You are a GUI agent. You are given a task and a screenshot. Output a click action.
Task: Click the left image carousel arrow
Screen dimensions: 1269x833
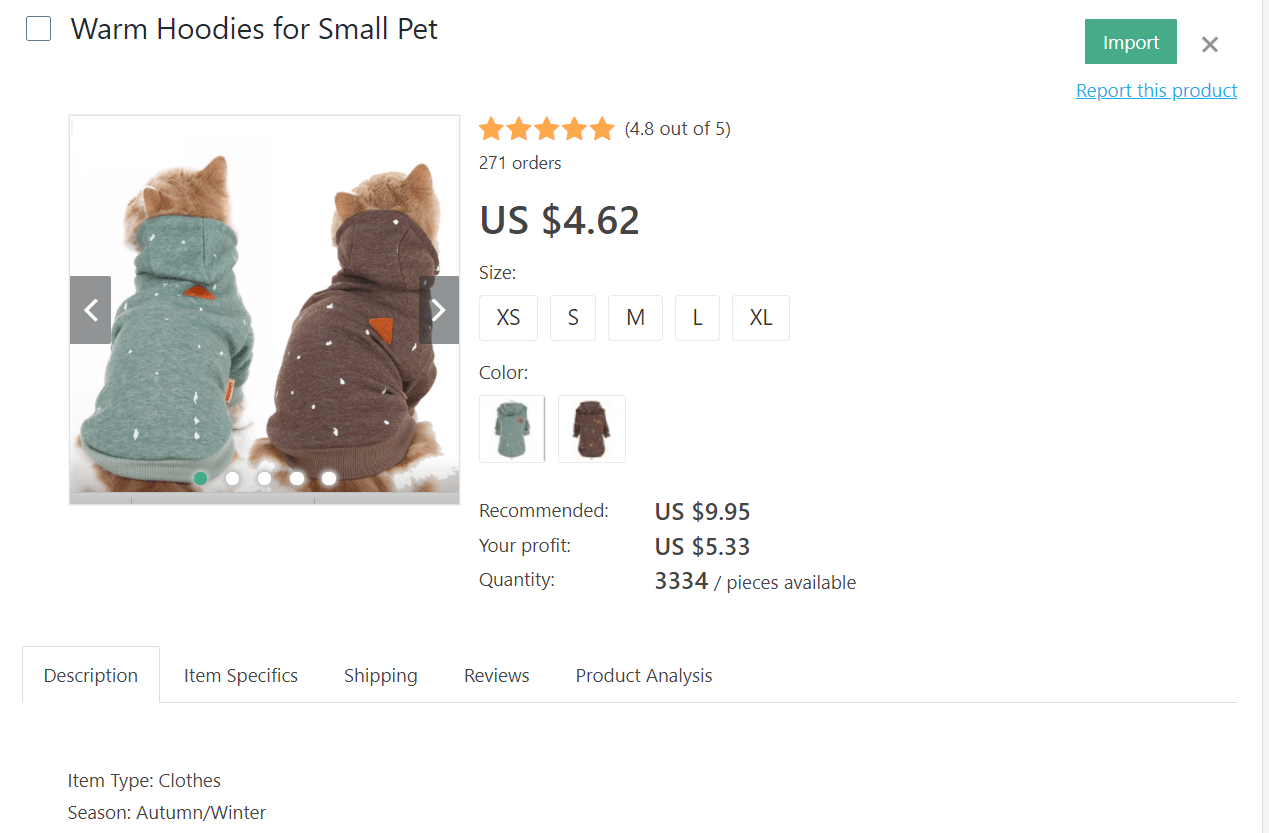click(x=90, y=310)
